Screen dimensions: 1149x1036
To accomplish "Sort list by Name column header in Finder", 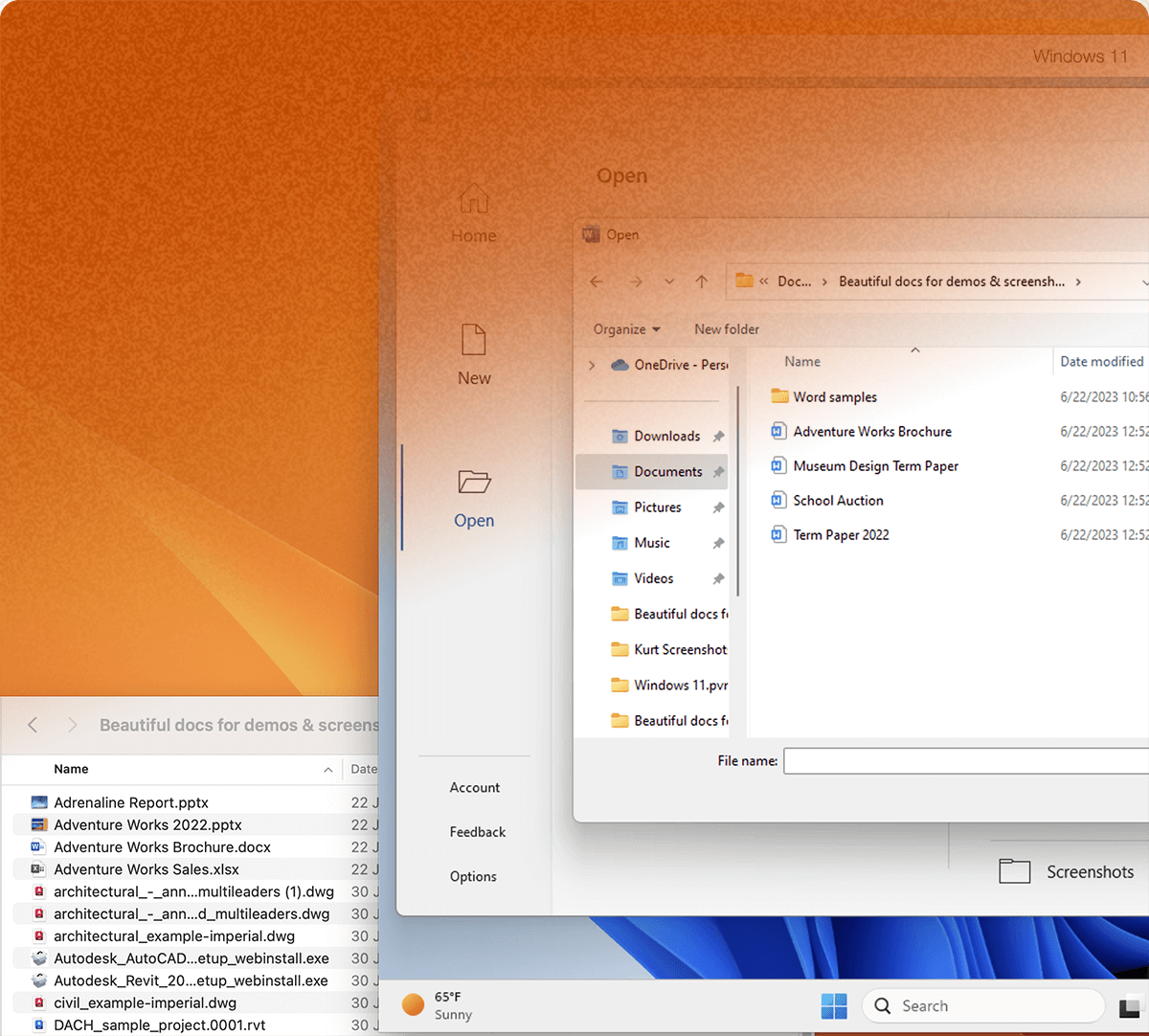I will point(72,769).
